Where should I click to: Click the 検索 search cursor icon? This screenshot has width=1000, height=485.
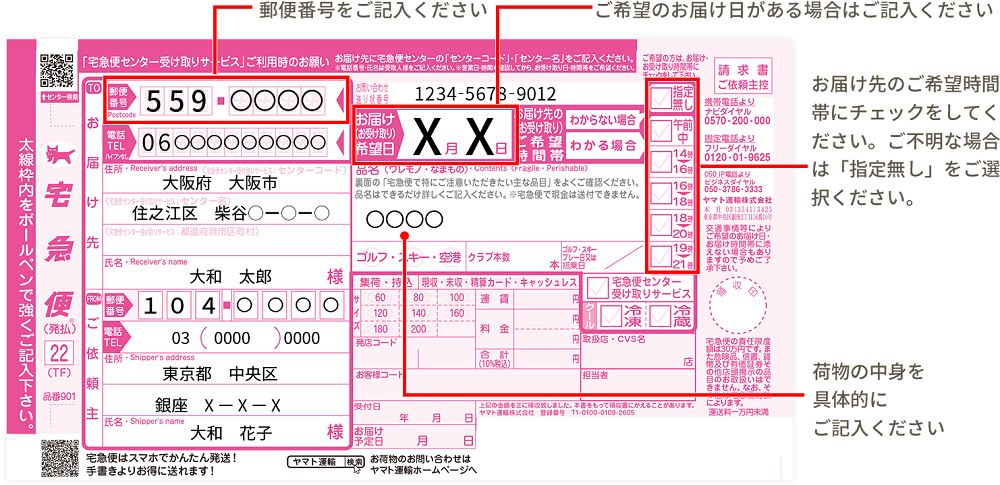[356, 462]
